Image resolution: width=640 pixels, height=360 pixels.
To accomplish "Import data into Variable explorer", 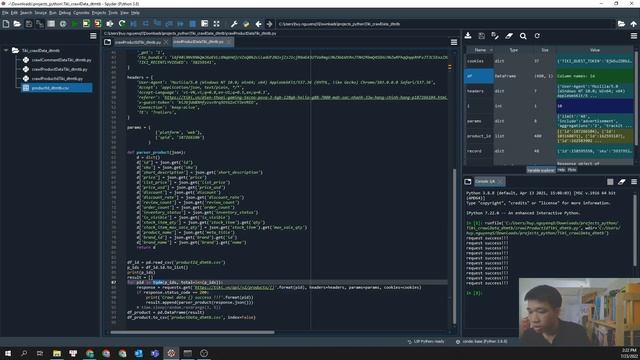I will click(468, 36).
